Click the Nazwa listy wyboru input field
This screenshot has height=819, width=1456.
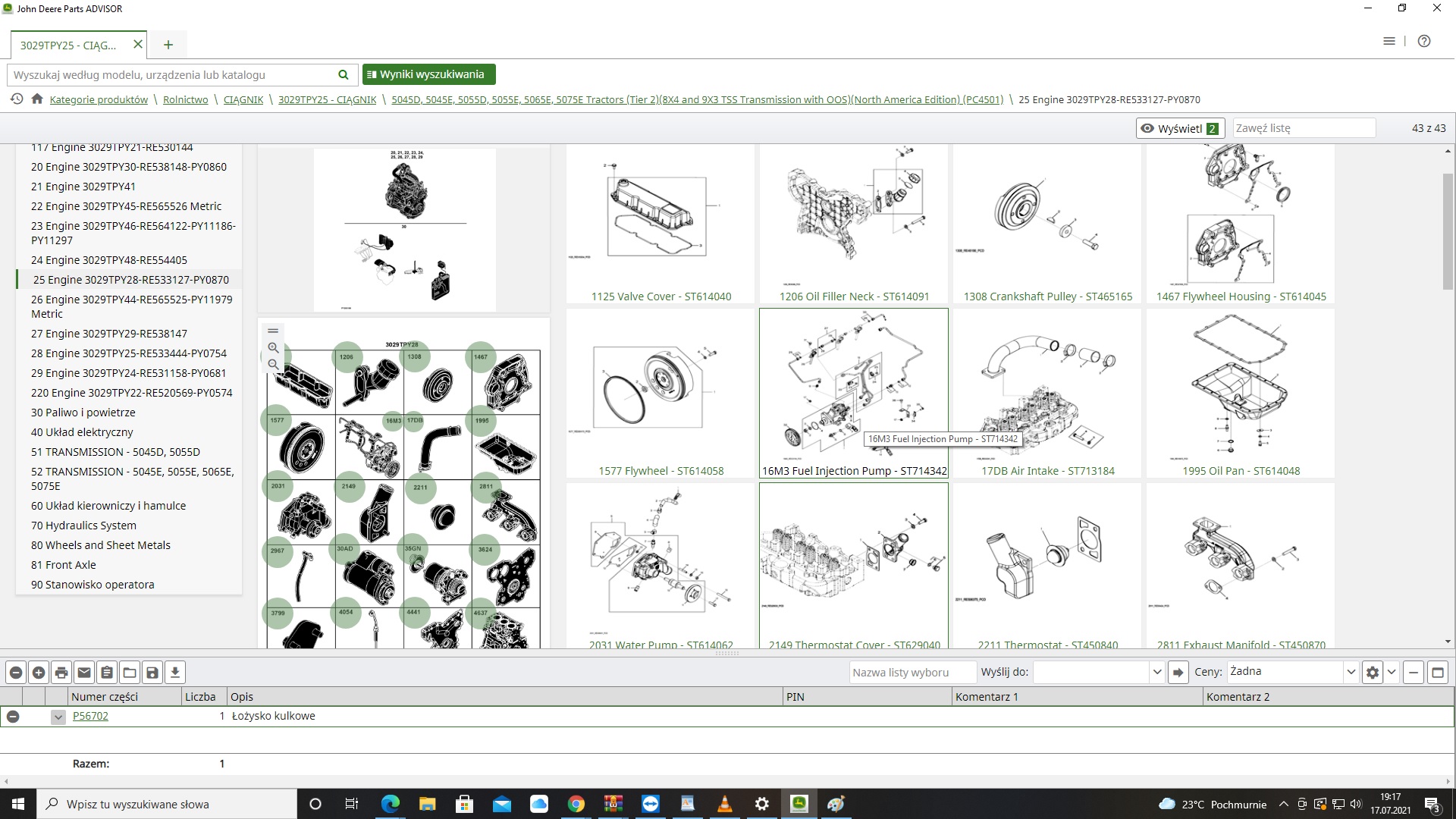pyautogui.click(x=912, y=672)
